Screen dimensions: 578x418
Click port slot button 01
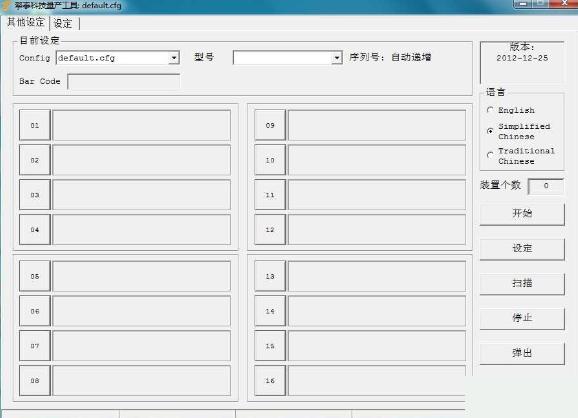point(35,125)
